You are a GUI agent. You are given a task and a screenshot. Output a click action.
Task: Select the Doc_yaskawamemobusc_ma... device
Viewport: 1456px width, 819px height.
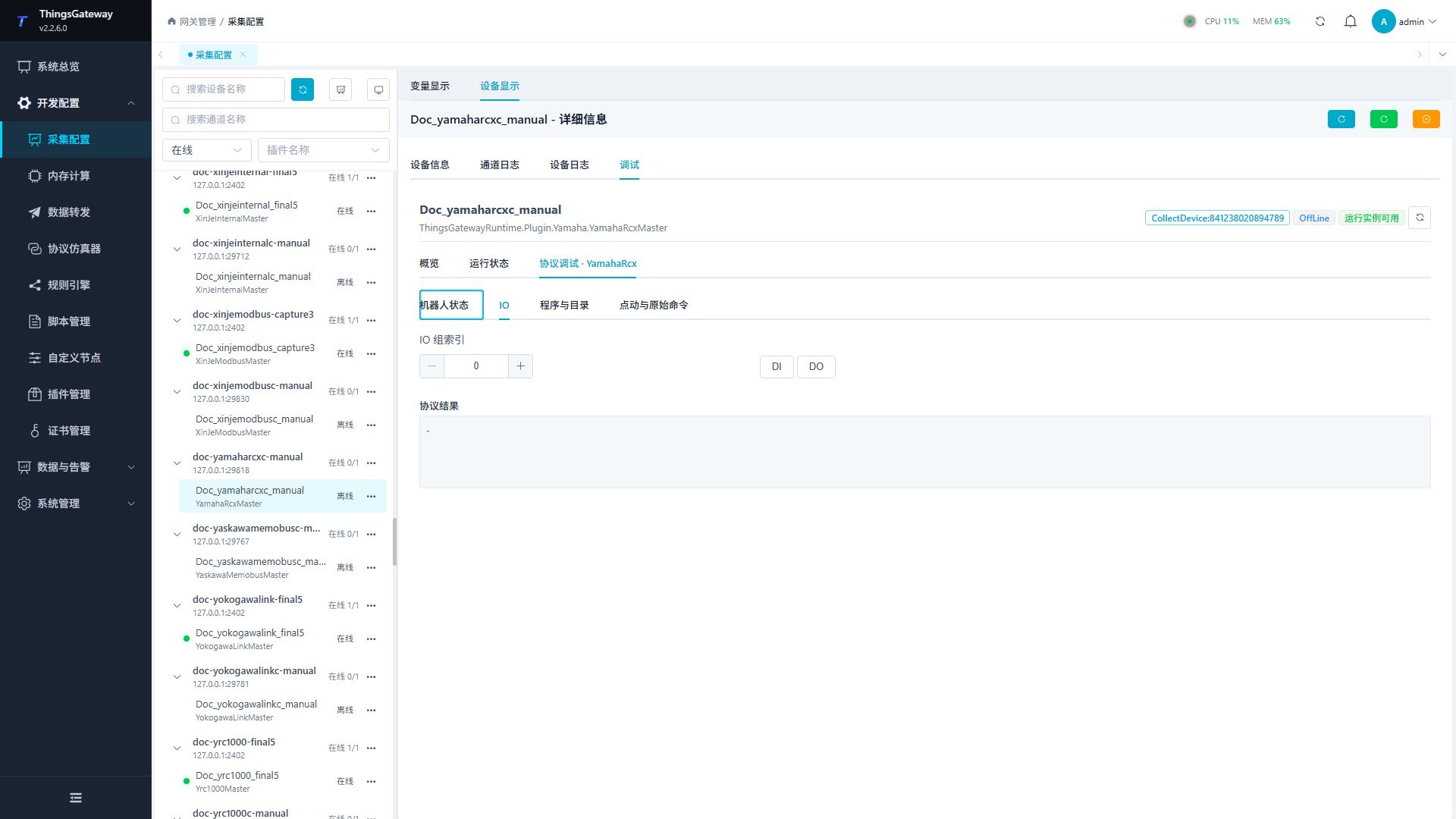tap(282, 567)
